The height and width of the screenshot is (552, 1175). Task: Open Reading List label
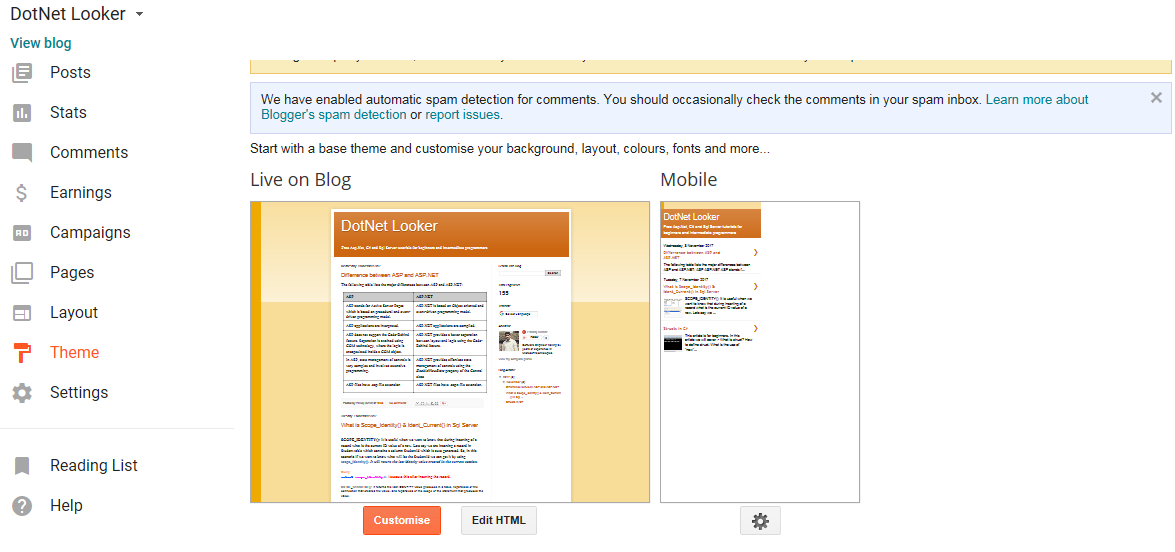coord(94,466)
